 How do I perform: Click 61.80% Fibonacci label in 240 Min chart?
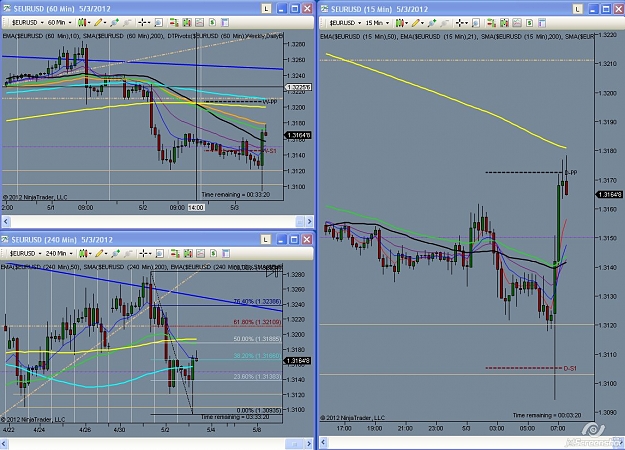[257, 322]
